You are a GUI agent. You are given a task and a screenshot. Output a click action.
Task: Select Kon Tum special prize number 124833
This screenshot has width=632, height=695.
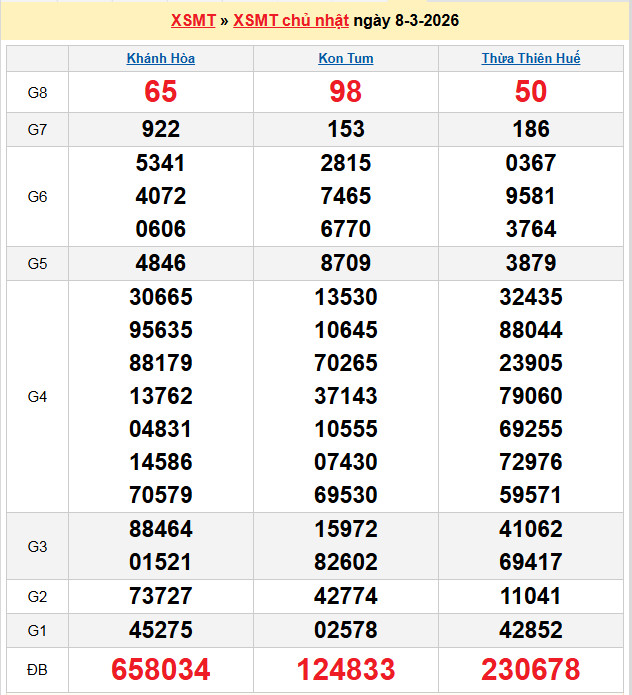click(x=345, y=669)
